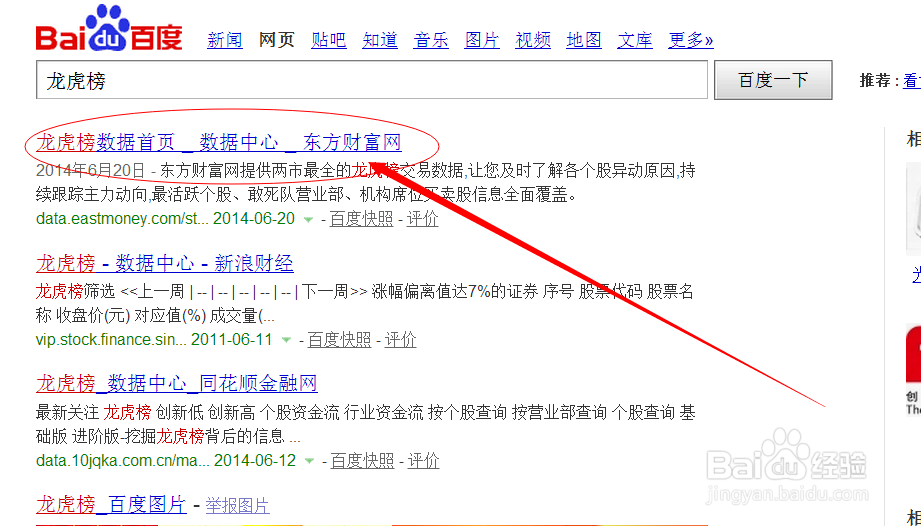Click the search box containing 龙虎榜

point(372,80)
